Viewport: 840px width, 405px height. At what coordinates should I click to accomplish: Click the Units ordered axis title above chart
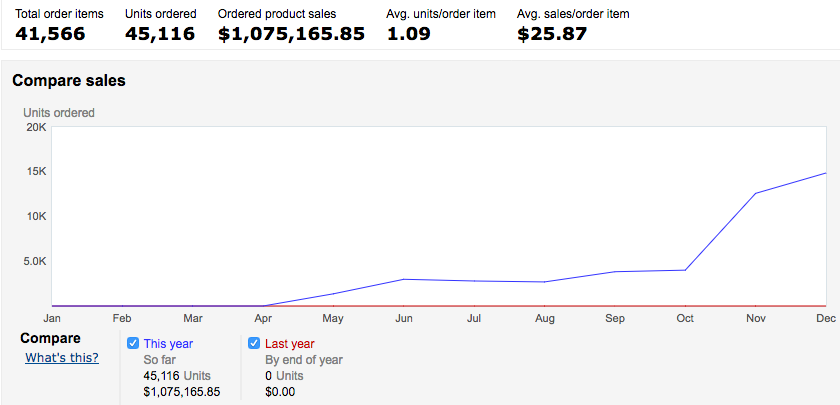pos(59,113)
